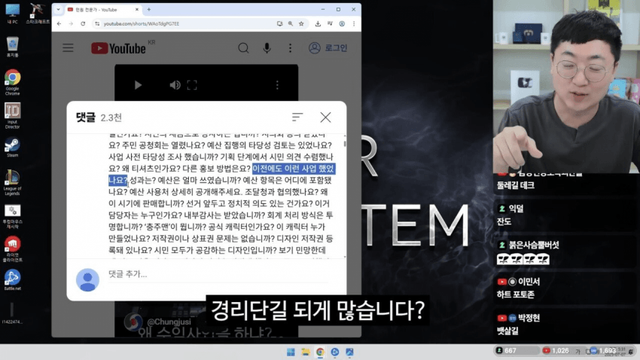Open the gear-icon desktop shortcut below League
Screen dimensions: 640x360
[13, 216]
